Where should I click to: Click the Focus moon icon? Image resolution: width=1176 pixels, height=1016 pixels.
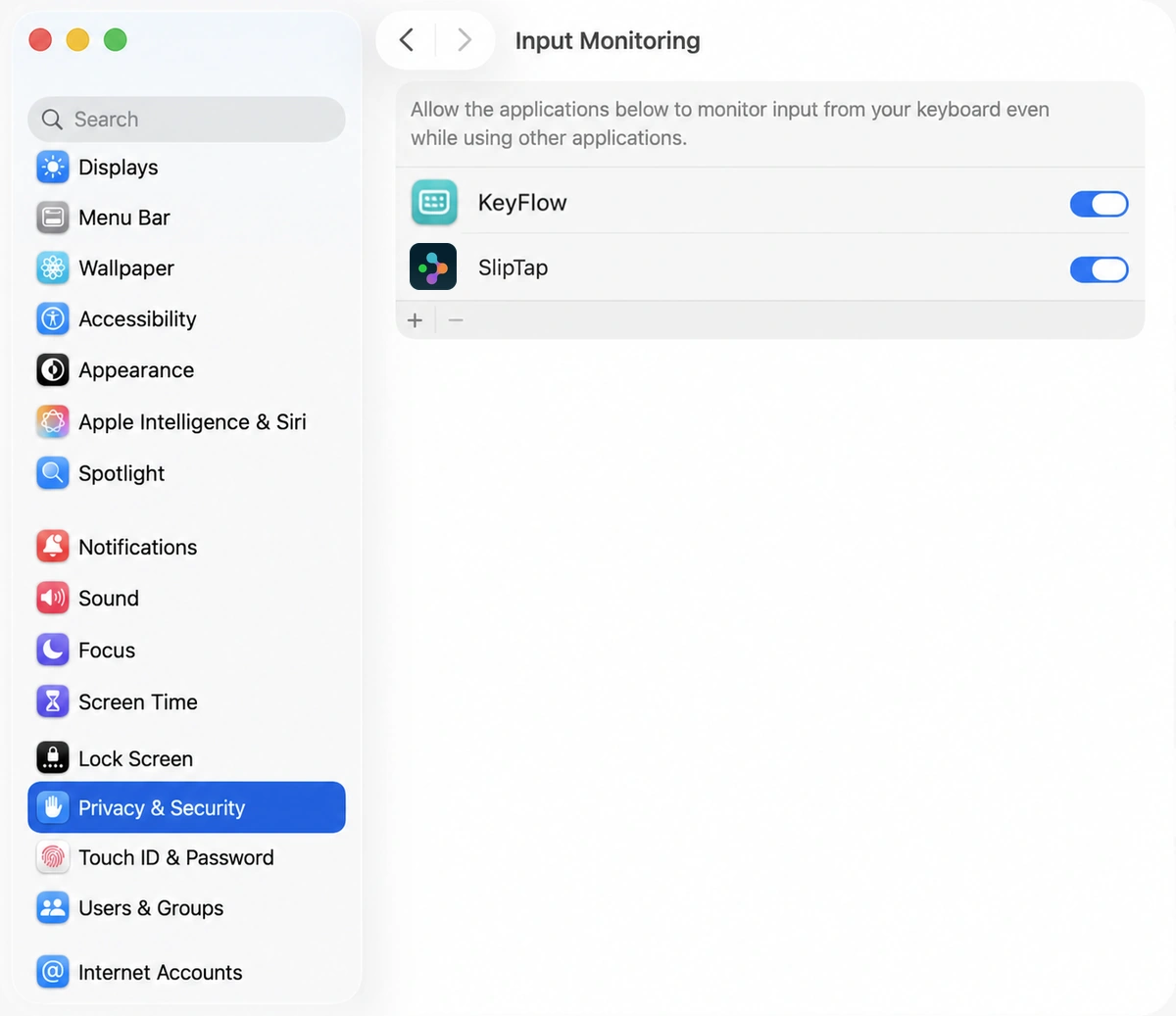pos(53,650)
